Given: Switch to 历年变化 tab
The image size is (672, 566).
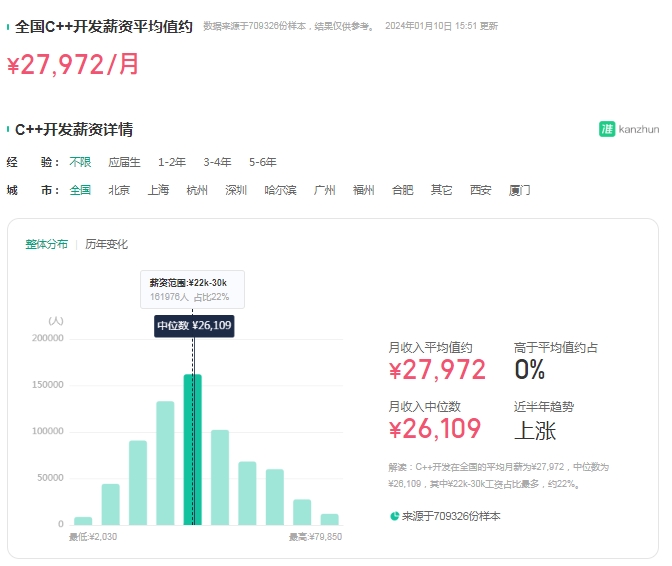Looking at the screenshot, I should (106, 244).
